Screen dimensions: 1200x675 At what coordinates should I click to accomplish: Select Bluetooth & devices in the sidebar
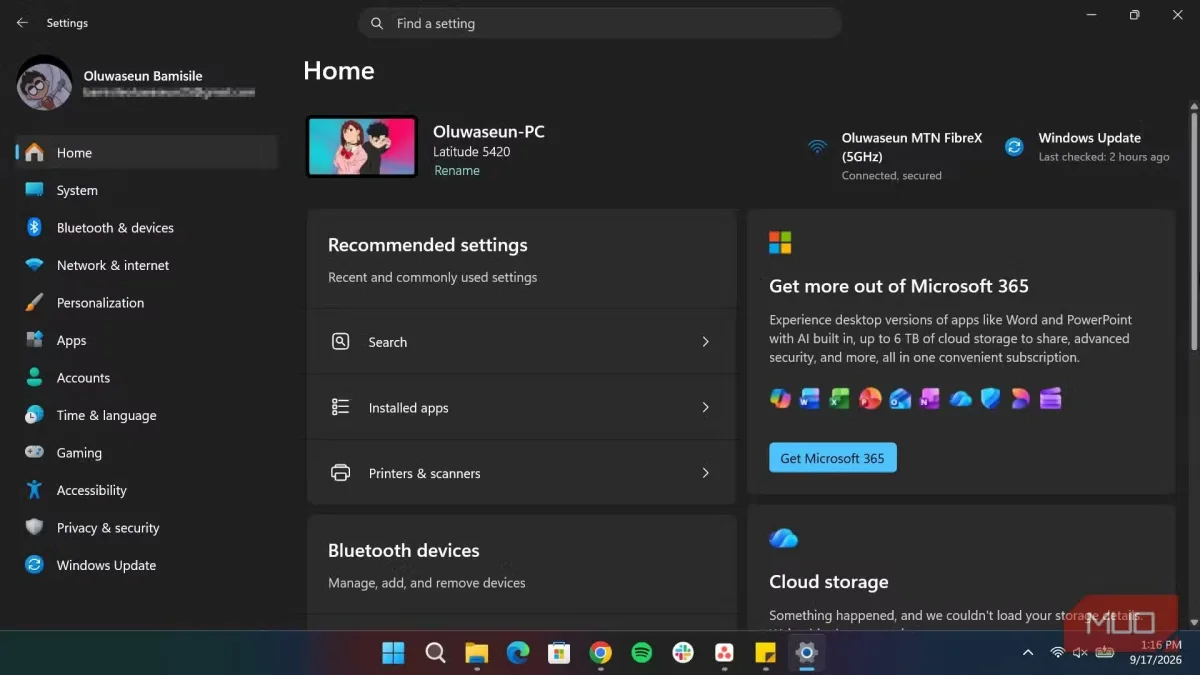click(x=146, y=228)
